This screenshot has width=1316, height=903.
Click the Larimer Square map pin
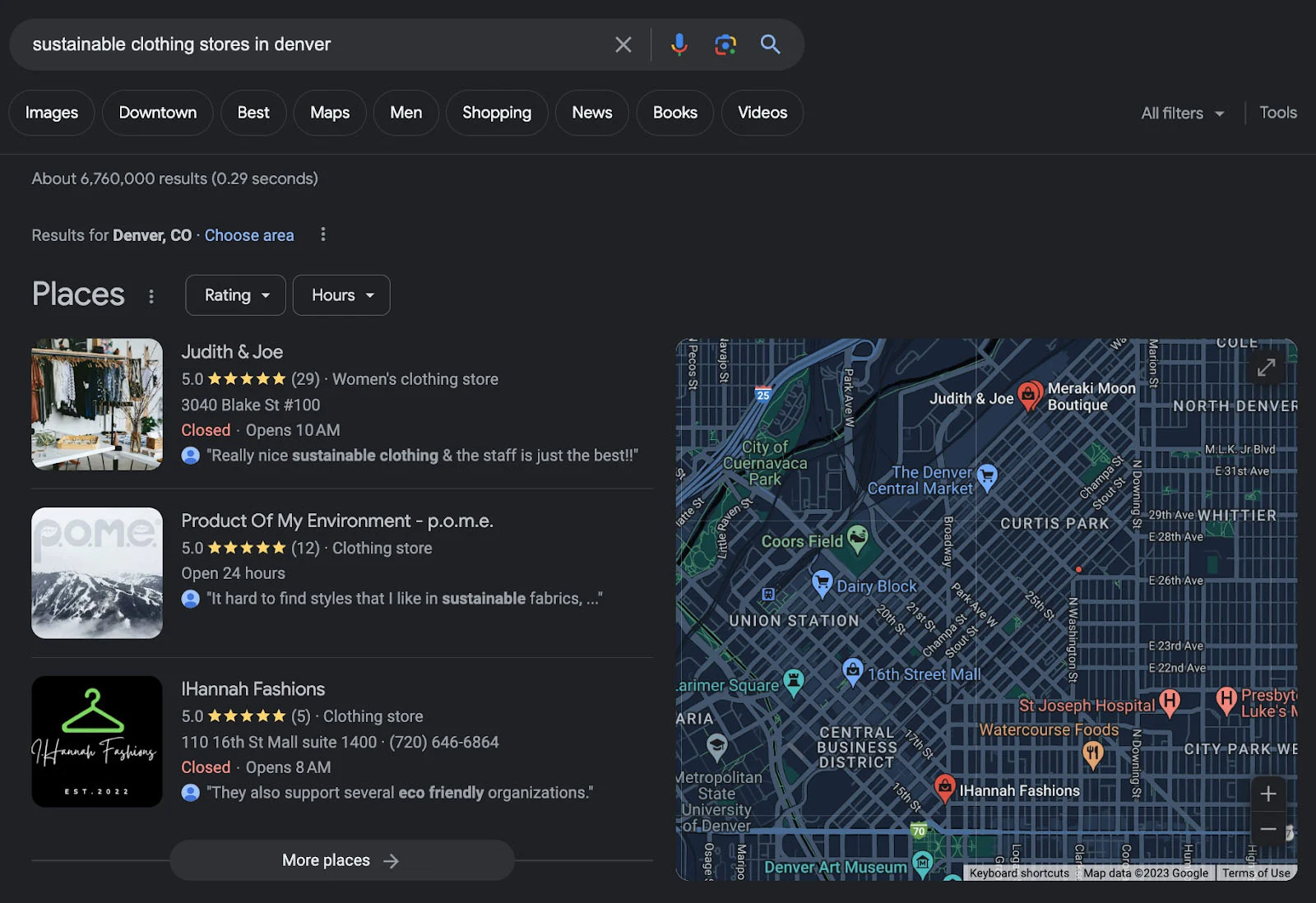pos(793,682)
